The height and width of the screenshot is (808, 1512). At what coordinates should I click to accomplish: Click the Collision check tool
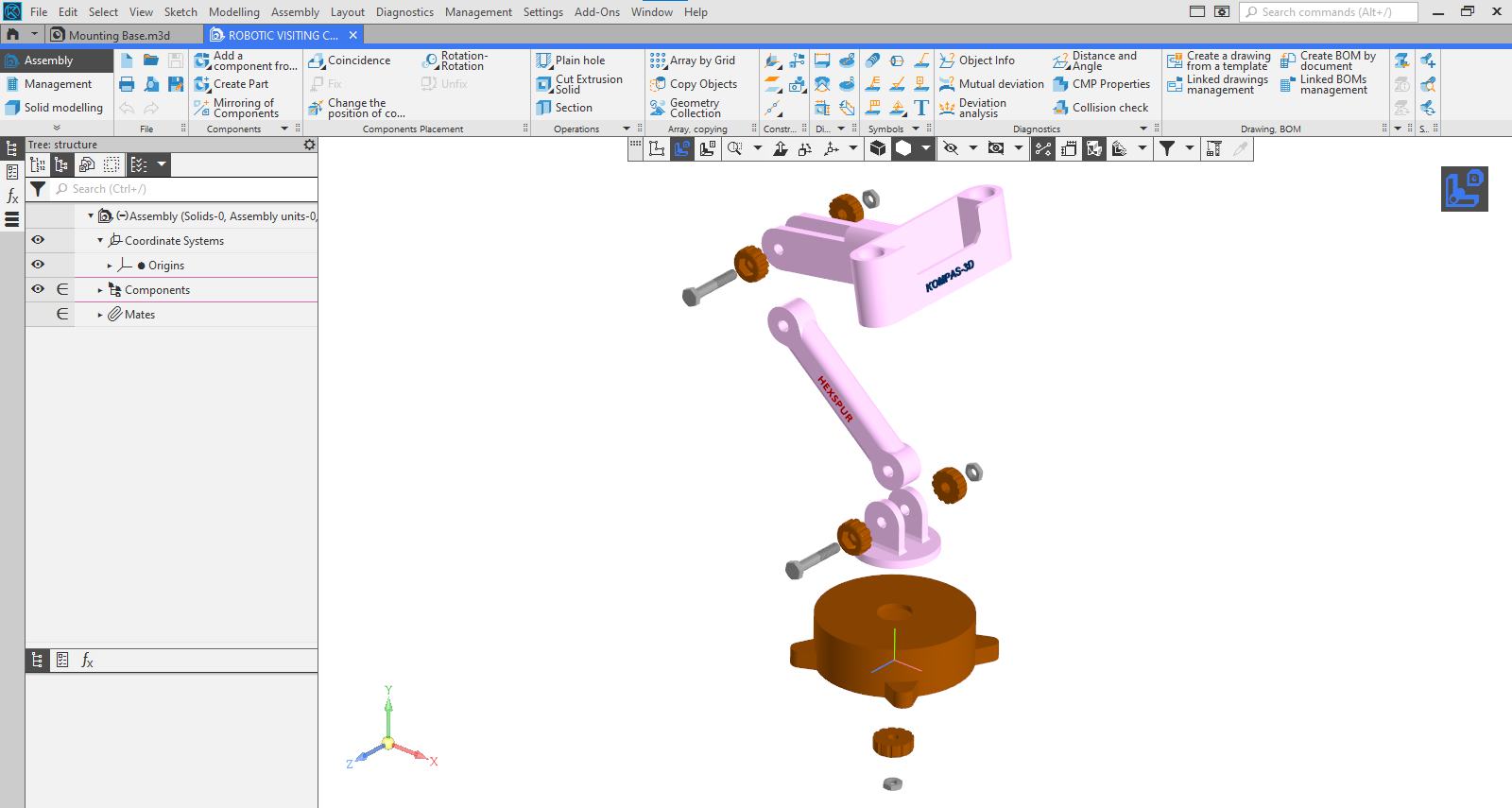pyautogui.click(x=1101, y=108)
